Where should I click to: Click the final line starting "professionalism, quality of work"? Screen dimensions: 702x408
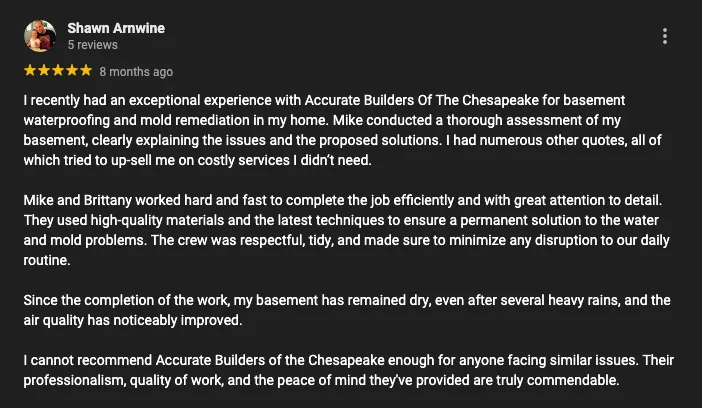click(321, 380)
